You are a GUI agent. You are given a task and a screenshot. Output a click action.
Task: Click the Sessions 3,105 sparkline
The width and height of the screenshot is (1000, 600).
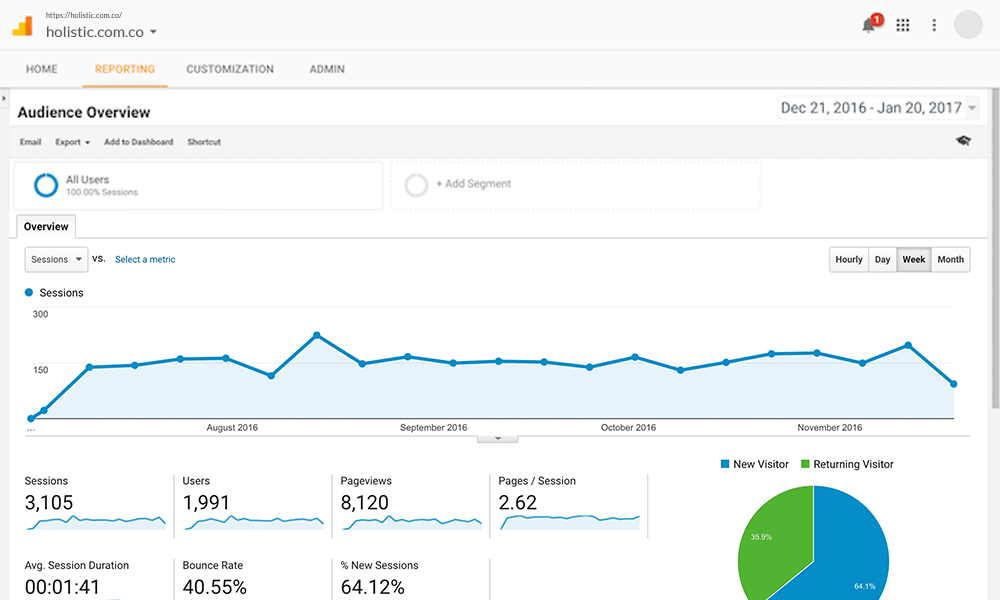coord(96,523)
